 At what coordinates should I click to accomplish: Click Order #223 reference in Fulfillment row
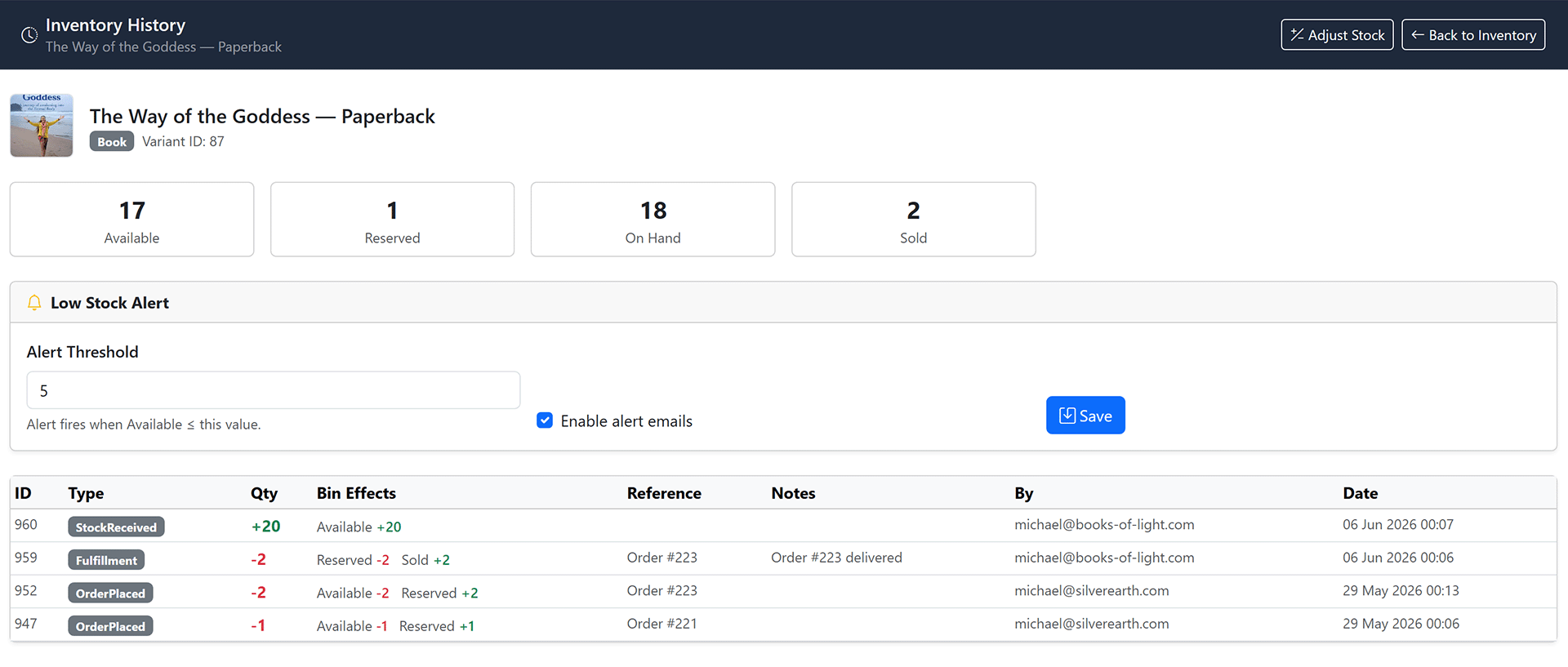tap(662, 558)
